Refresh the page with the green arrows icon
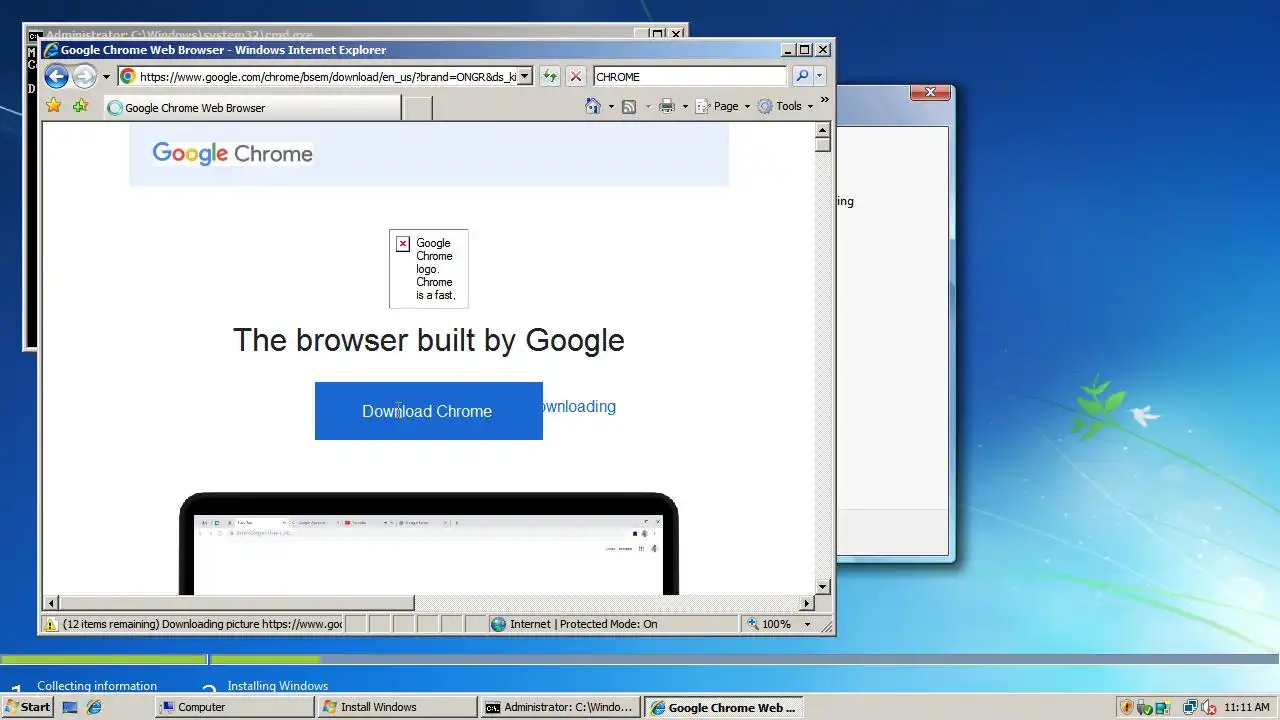Viewport: 1280px width, 720px height. pos(549,76)
